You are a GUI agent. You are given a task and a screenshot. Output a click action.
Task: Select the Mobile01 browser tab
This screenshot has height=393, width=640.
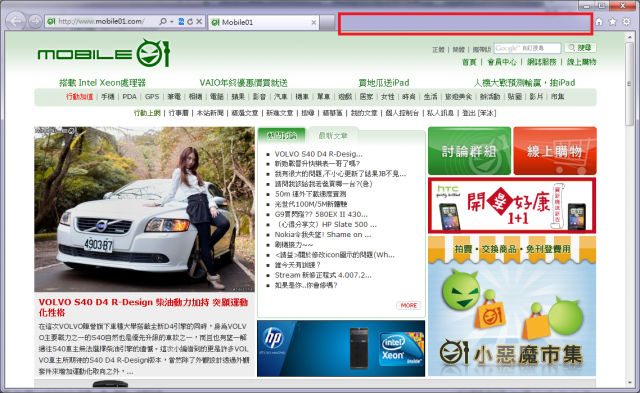click(x=264, y=22)
